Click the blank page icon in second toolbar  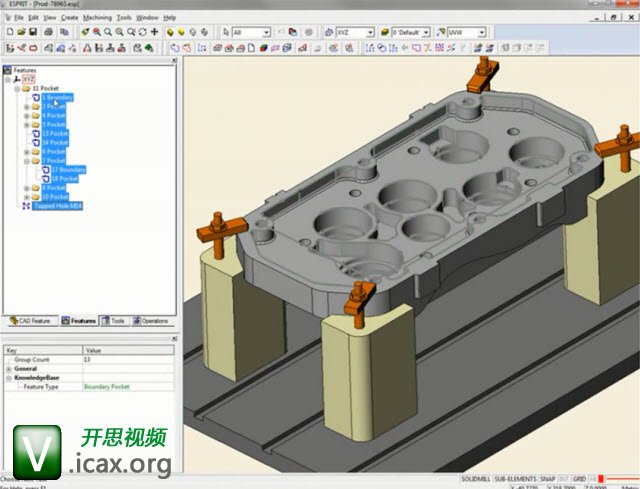click(x=252, y=48)
